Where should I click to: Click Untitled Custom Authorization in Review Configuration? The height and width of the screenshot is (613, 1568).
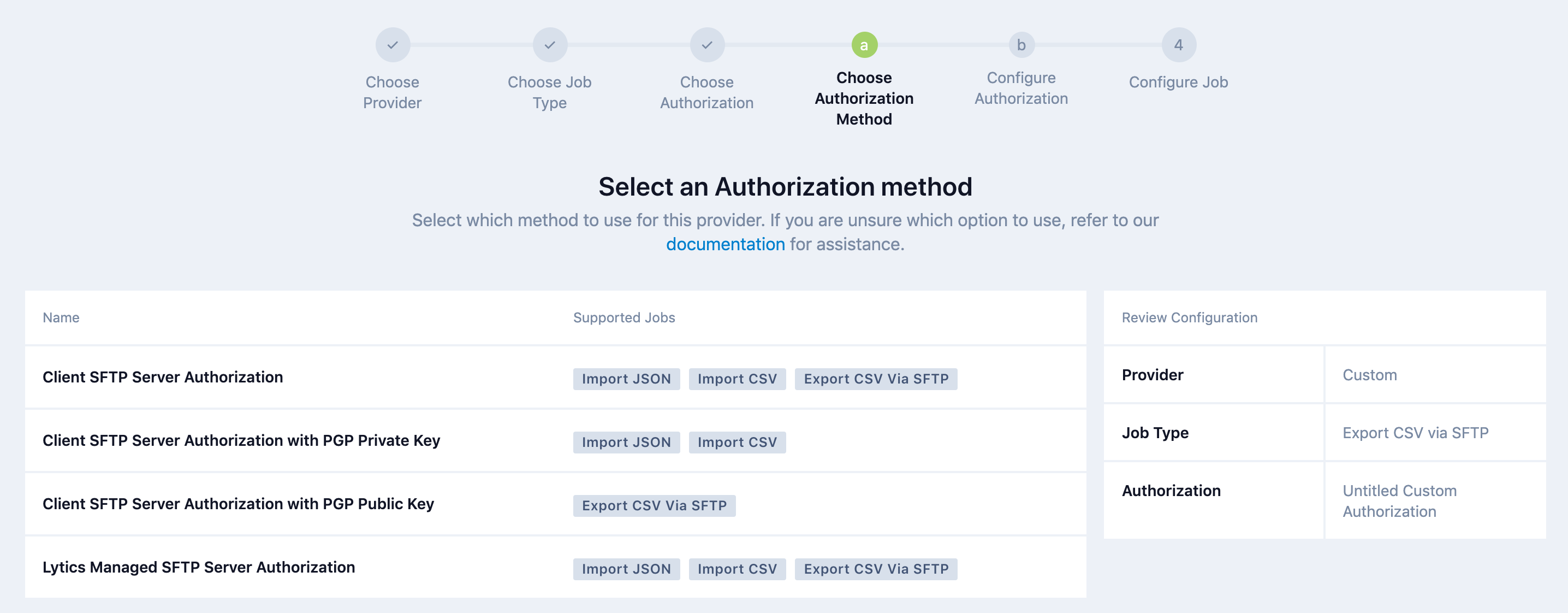[x=1399, y=501]
